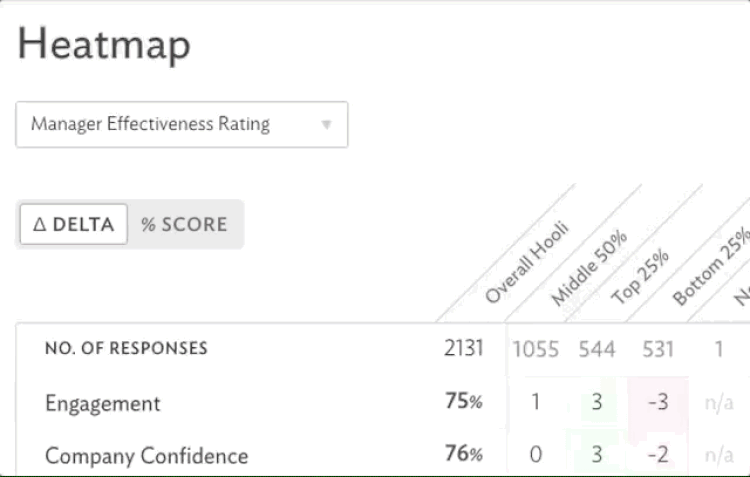Click Company Confidence Middle 50% cell showing 0
Screen dimensions: 750x477
point(536,455)
